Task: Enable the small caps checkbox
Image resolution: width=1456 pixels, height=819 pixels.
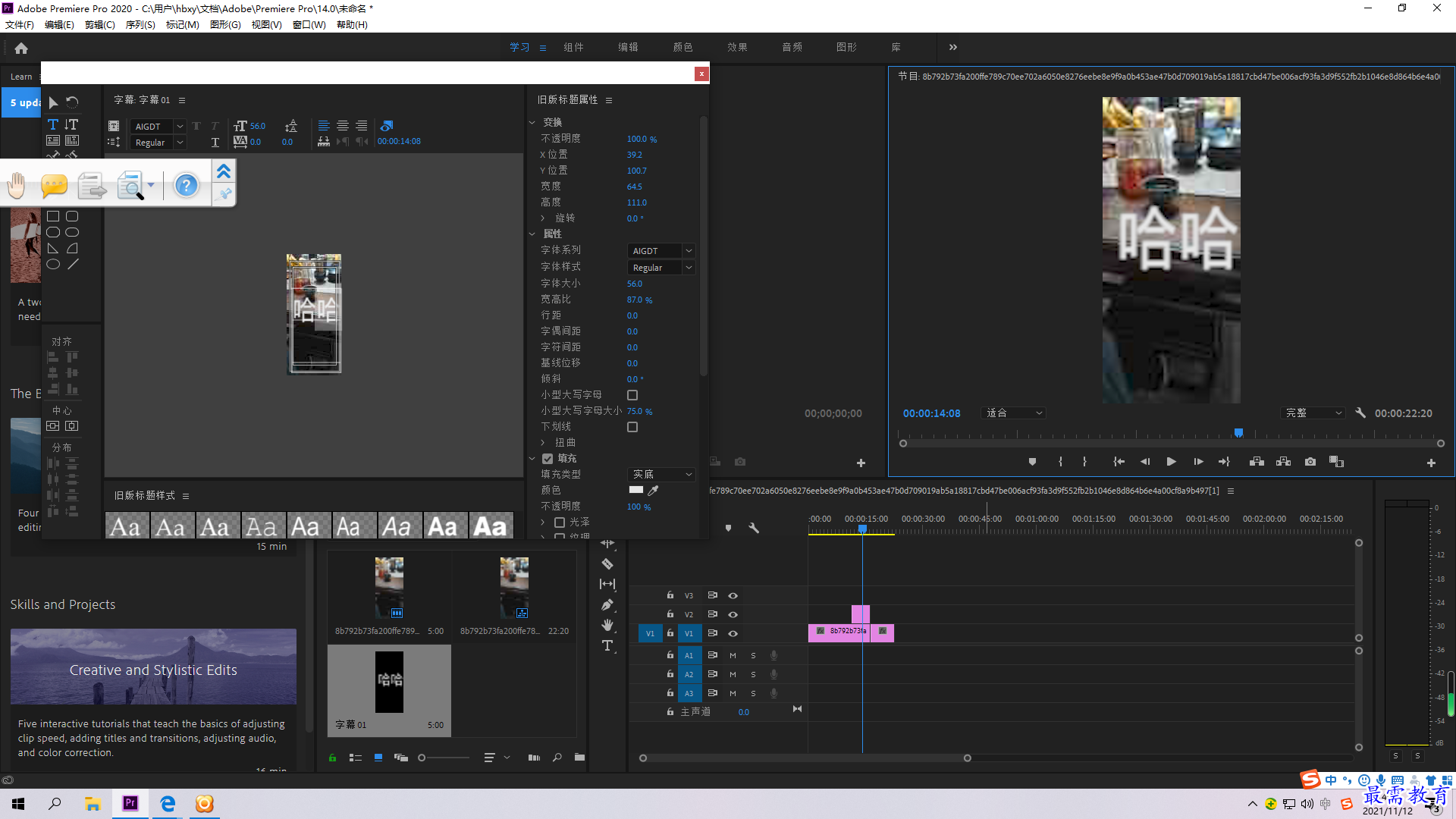Action: (x=632, y=395)
